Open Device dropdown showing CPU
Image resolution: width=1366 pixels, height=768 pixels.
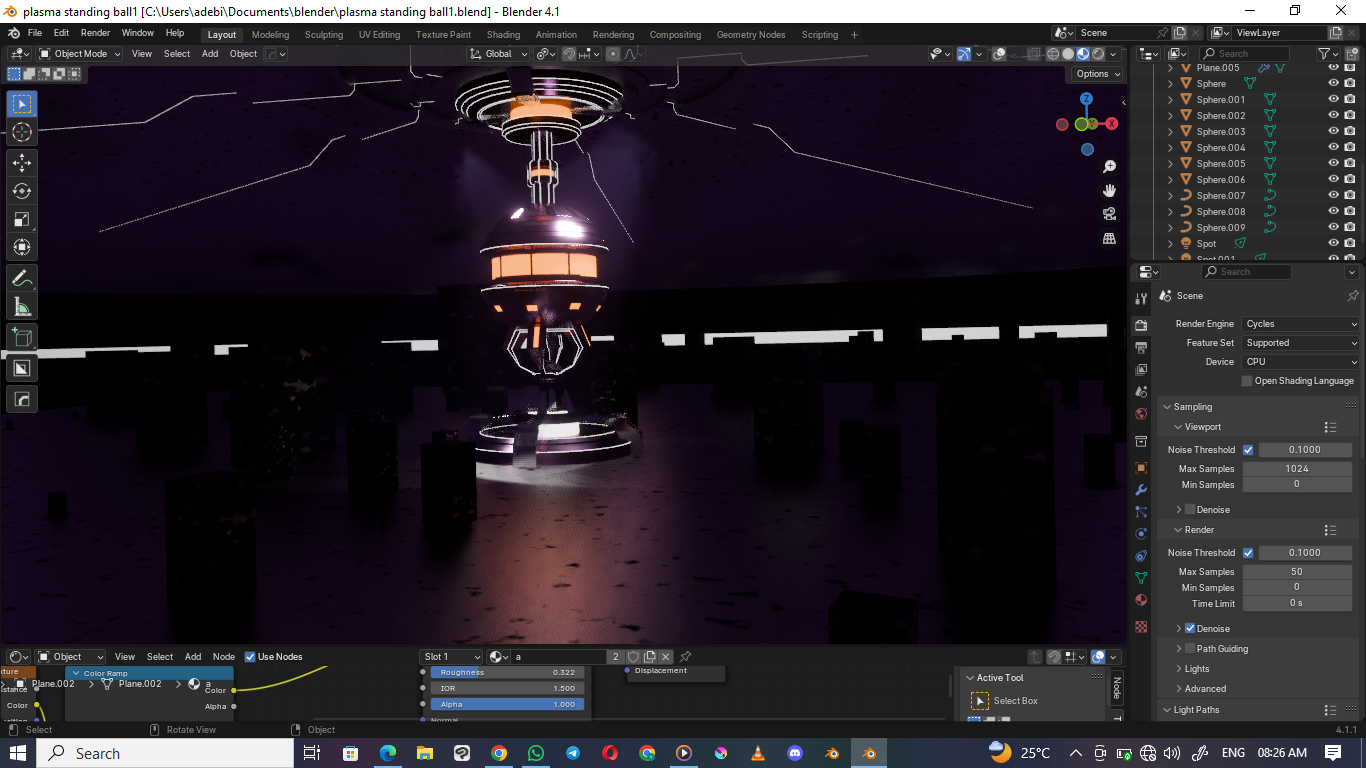click(x=1301, y=362)
